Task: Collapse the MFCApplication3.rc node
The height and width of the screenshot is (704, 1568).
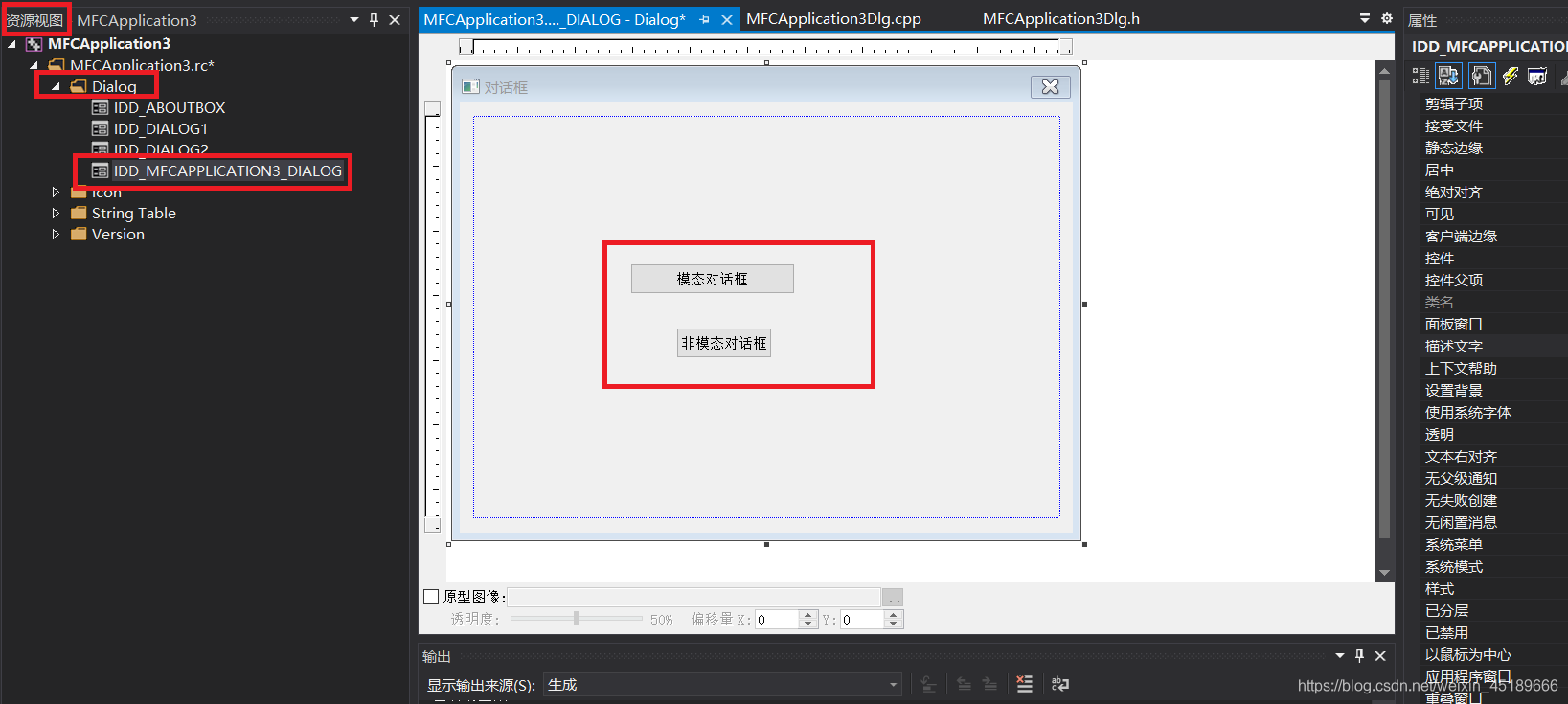Action: coord(34,65)
